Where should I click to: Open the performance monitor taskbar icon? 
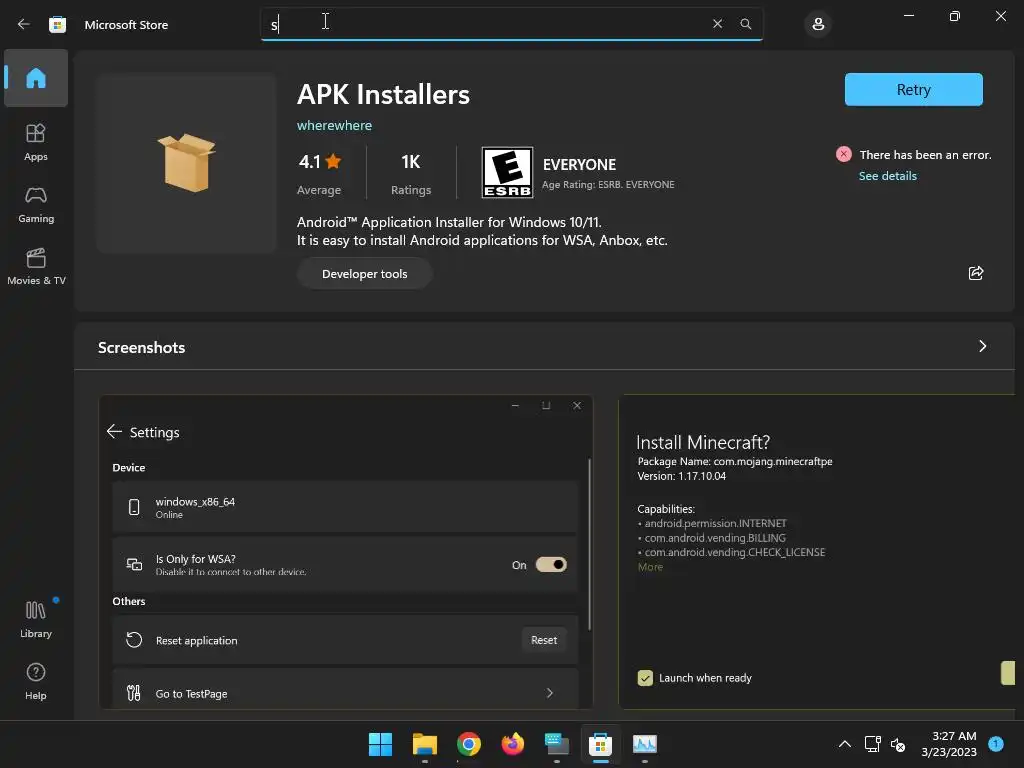click(645, 744)
